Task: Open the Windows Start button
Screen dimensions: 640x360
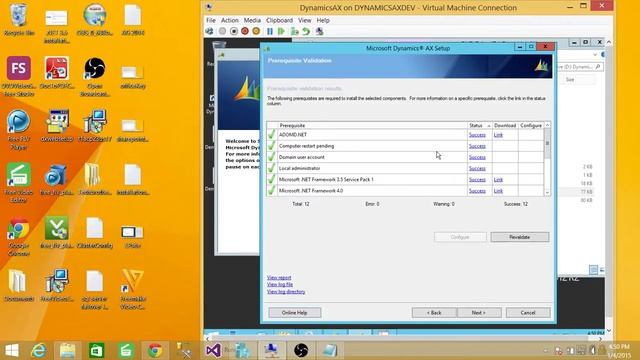Action: [12, 351]
